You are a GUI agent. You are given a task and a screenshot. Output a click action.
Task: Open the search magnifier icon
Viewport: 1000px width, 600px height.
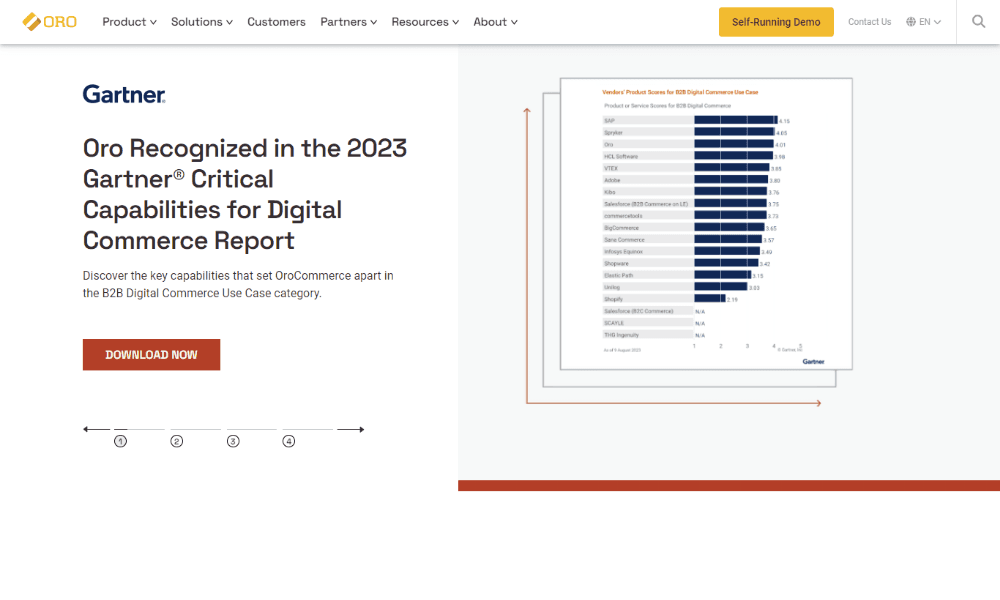[x=978, y=22]
